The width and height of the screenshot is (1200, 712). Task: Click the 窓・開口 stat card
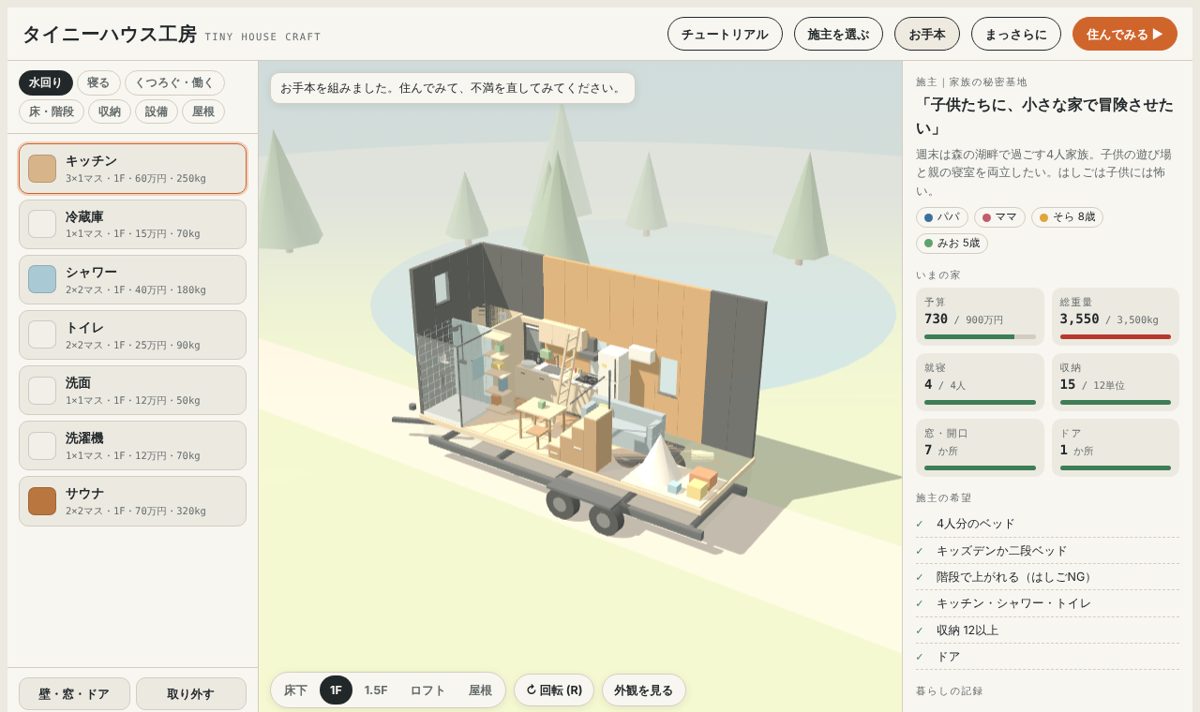pos(980,448)
